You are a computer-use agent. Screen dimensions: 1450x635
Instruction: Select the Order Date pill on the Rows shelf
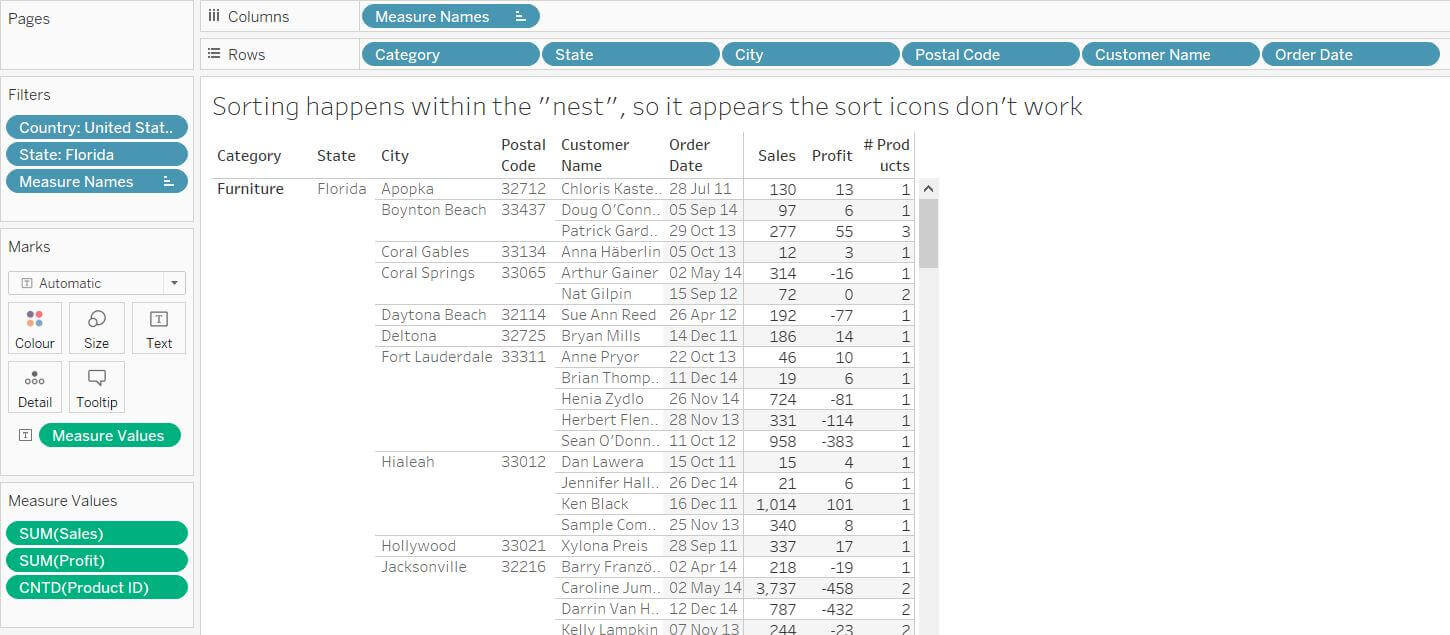point(1313,54)
